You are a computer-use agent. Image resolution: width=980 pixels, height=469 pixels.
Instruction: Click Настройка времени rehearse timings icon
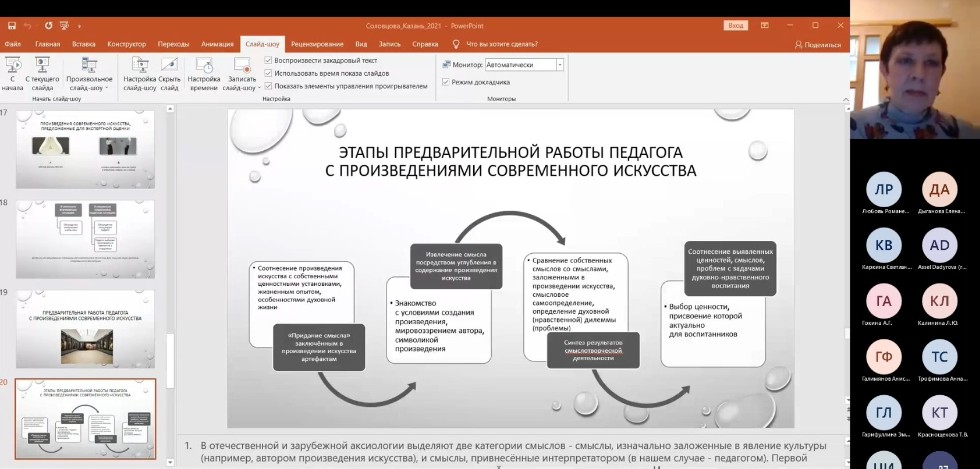tap(203, 71)
